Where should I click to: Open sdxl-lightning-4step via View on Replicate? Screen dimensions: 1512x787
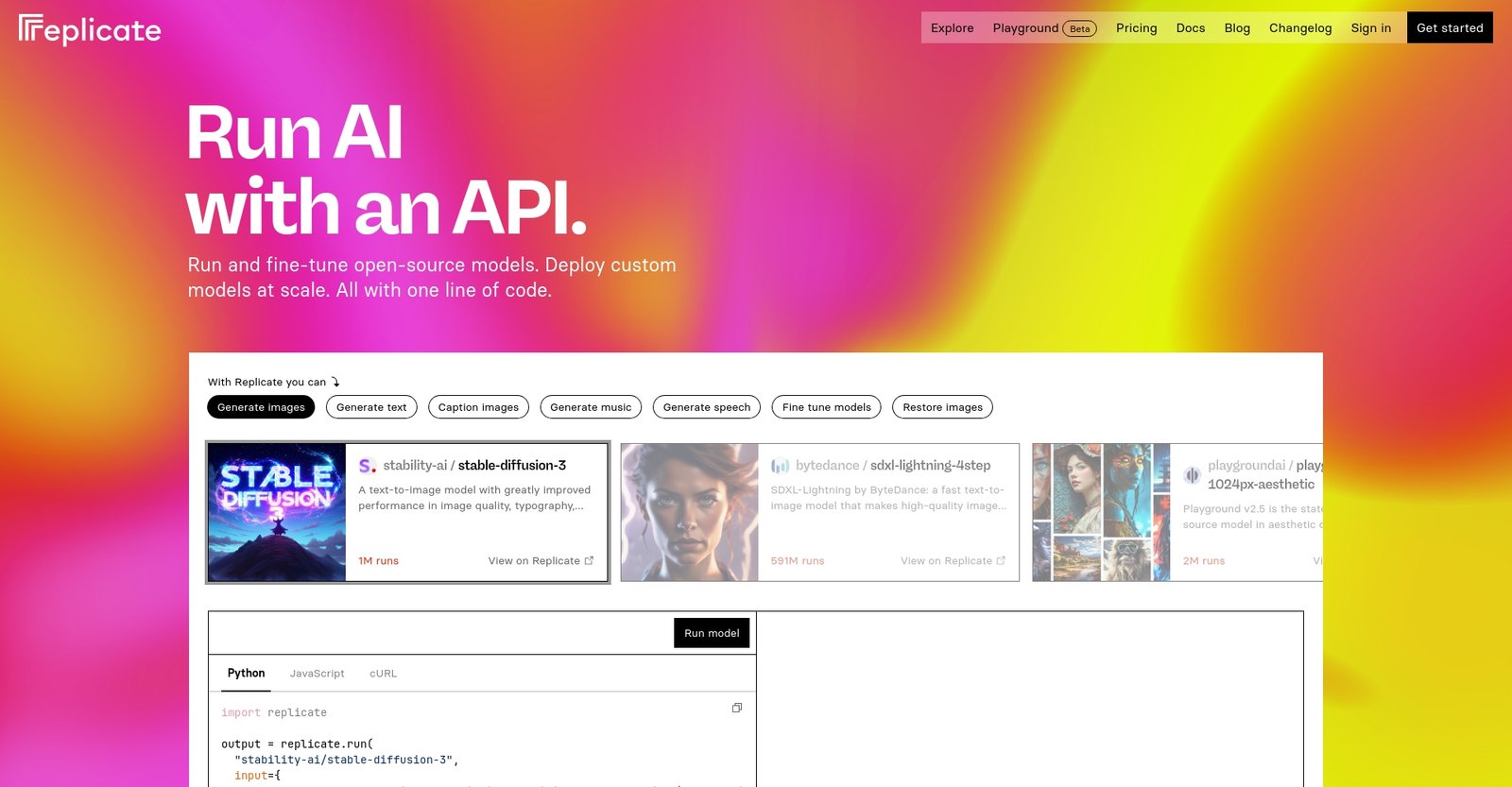click(x=953, y=561)
